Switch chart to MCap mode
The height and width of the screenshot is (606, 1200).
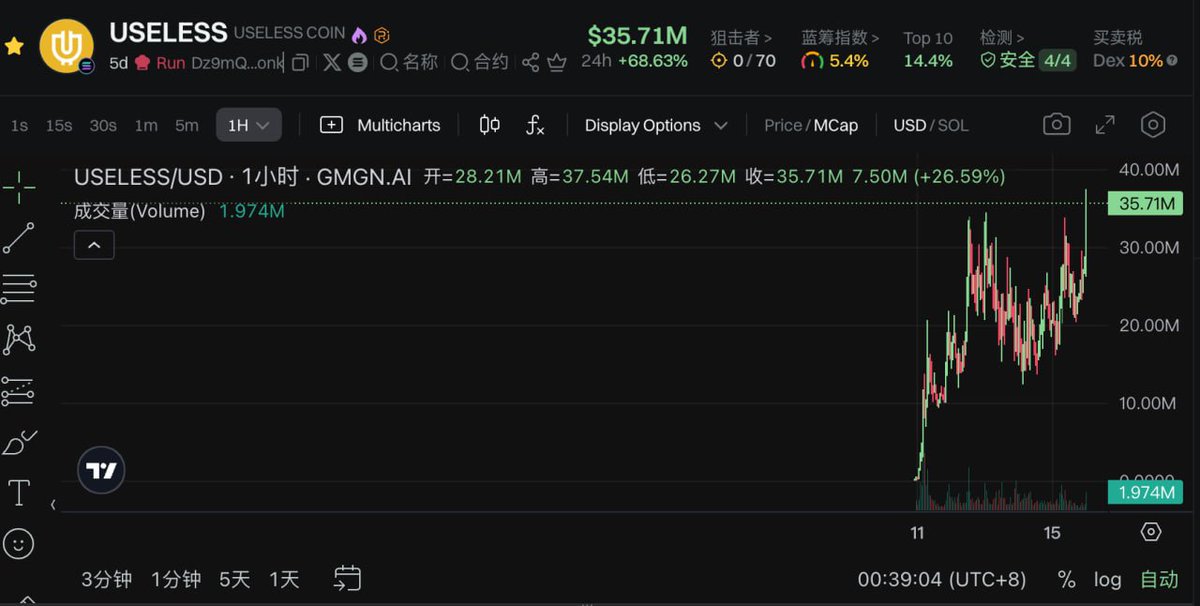(x=836, y=125)
